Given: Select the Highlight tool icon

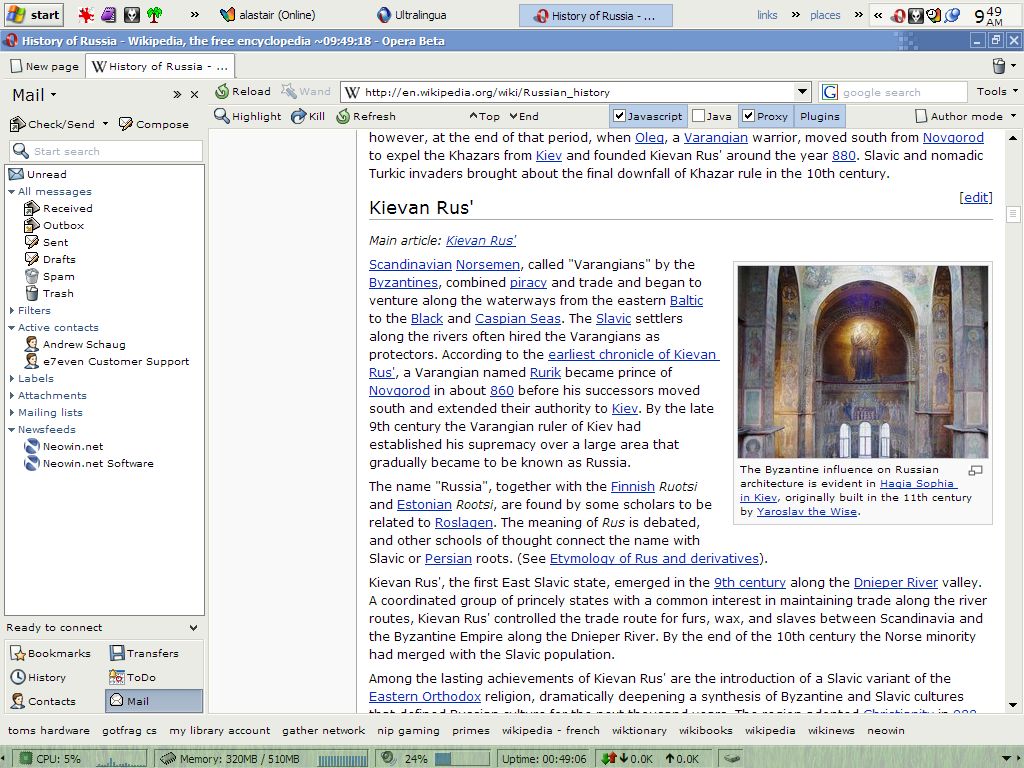Looking at the screenshot, I should 222,117.
